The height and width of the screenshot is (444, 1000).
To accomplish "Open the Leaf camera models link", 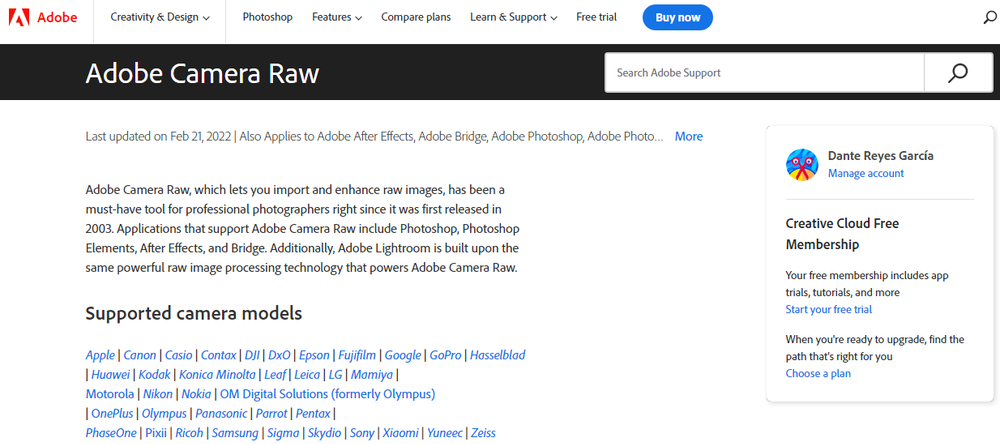I will click(276, 375).
